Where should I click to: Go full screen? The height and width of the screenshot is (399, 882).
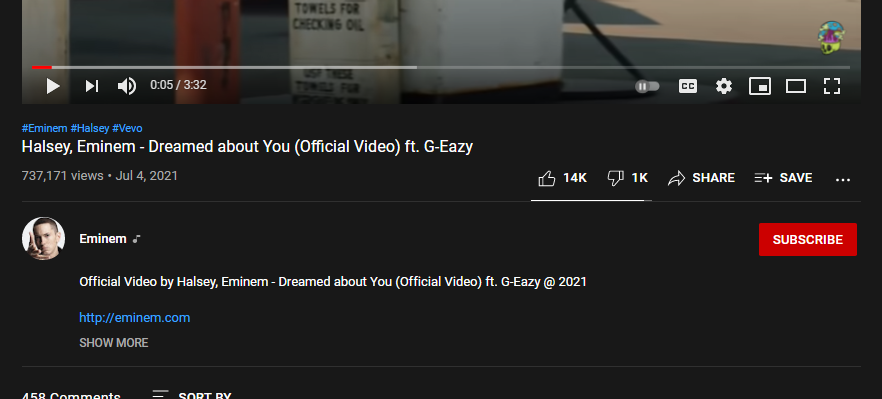[x=832, y=86]
